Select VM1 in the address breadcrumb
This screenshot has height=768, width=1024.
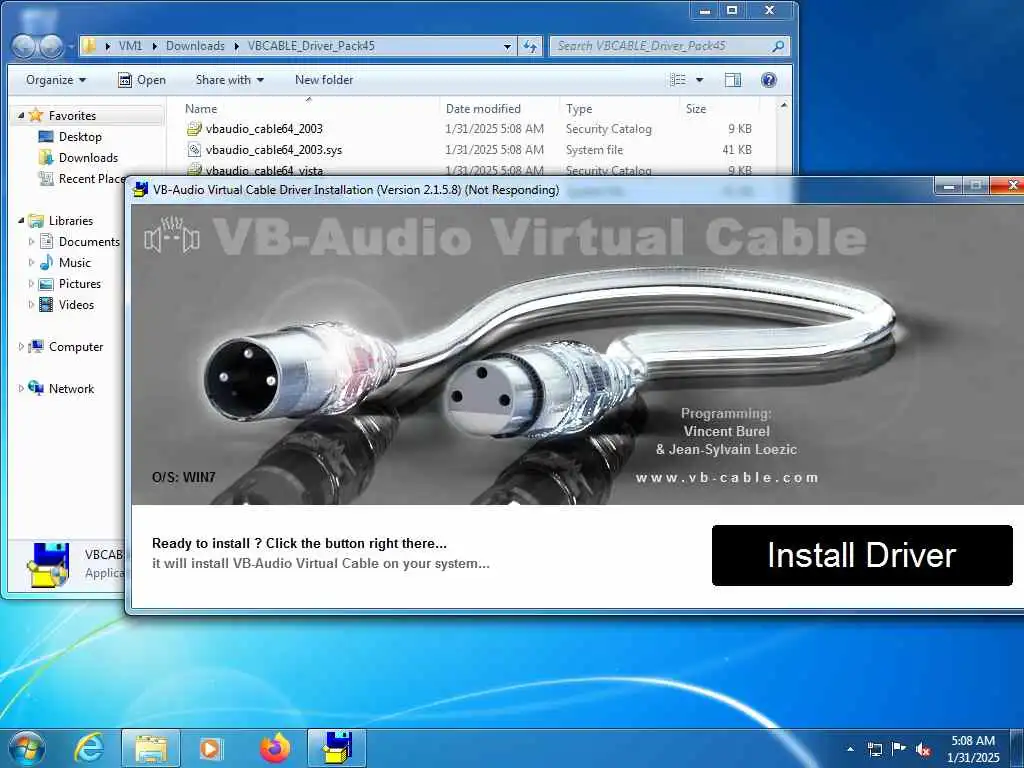tap(130, 46)
